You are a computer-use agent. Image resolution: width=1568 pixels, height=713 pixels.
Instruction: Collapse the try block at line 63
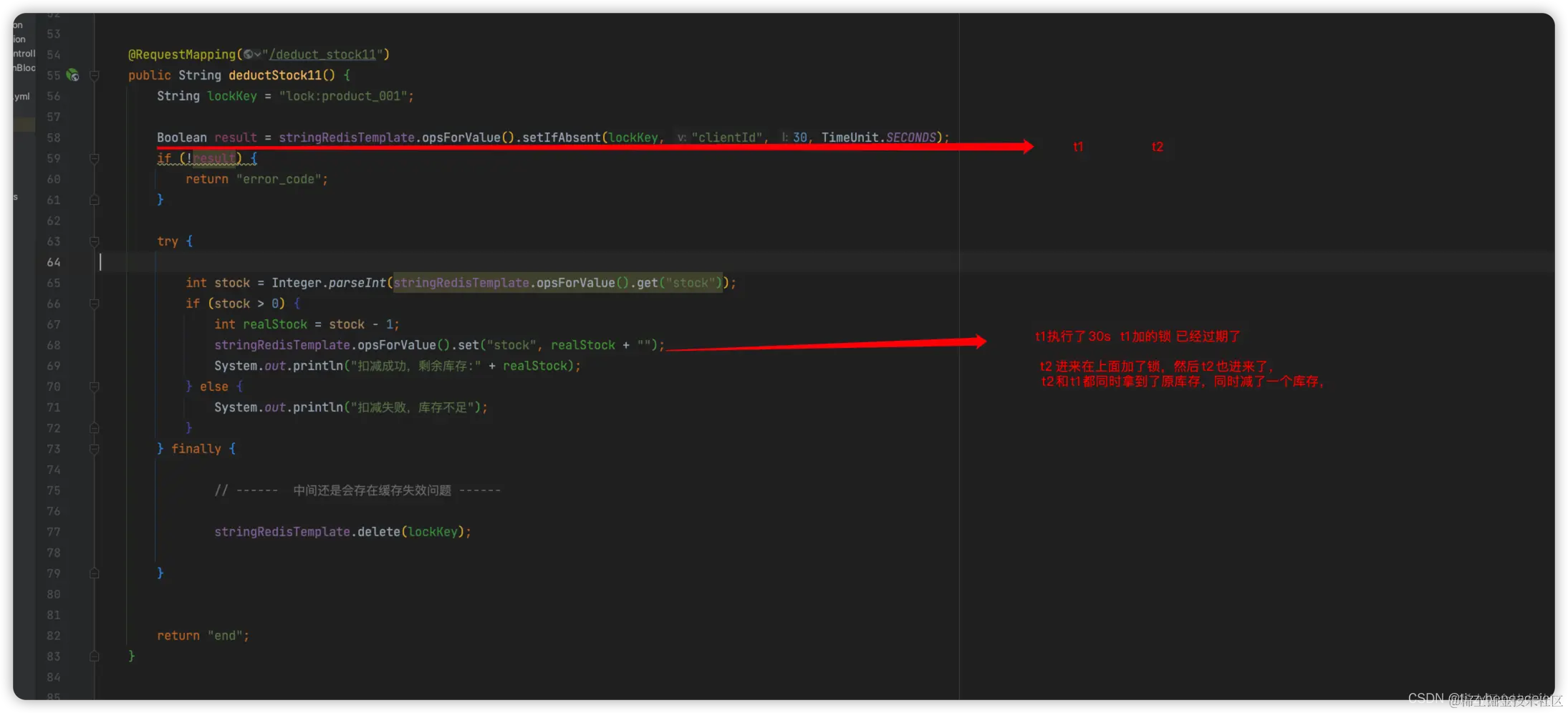pos(95,241)
